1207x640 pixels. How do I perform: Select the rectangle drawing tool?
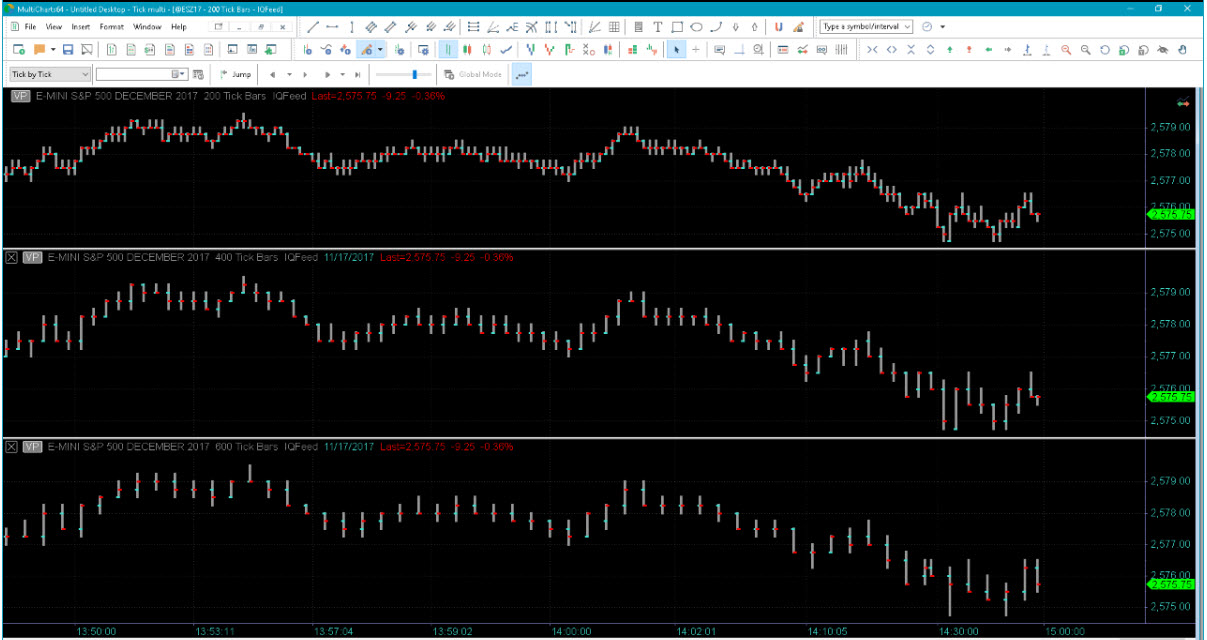coord(677,27)
